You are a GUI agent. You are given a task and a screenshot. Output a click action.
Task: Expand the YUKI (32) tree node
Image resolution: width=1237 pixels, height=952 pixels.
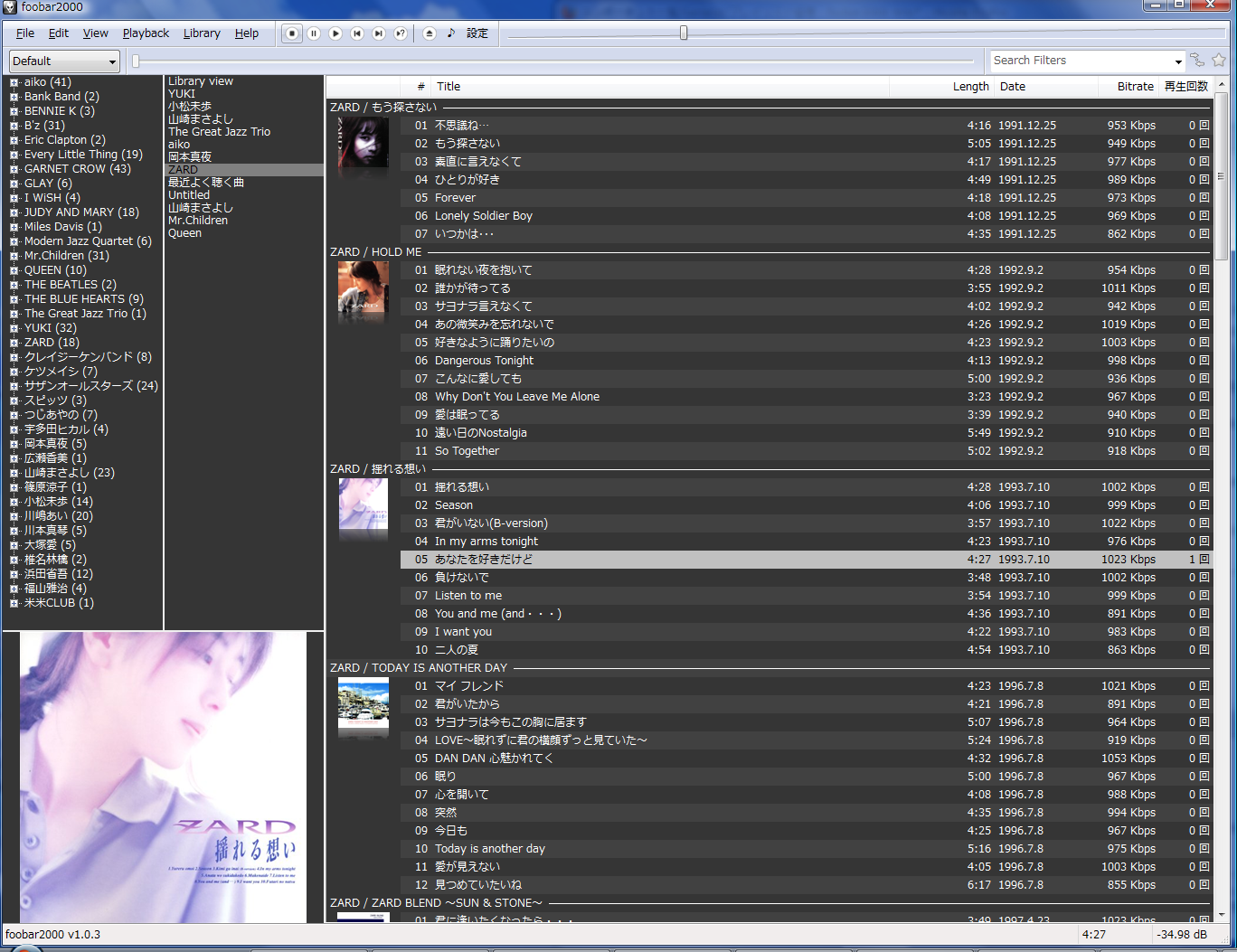[x=14, y=328]
